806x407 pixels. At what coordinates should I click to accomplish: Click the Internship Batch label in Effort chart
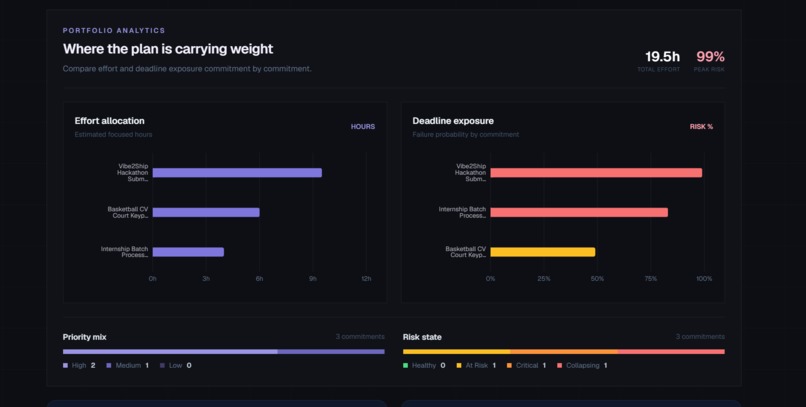click(124, 252)
